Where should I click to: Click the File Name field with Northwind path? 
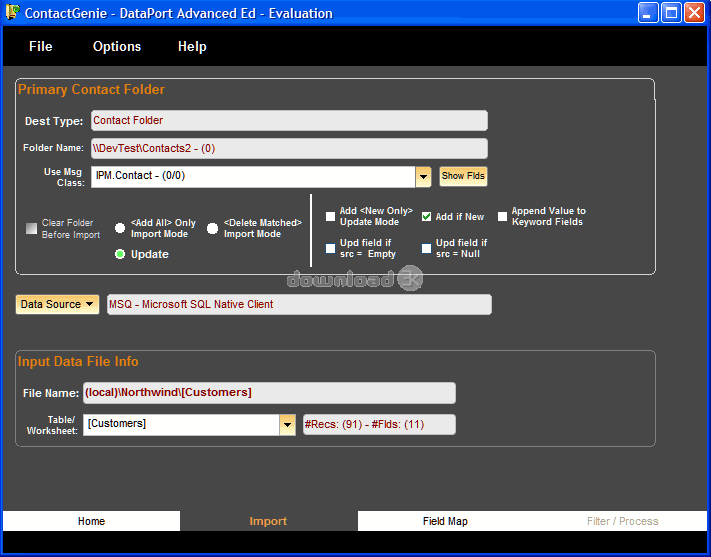point(269,393)
